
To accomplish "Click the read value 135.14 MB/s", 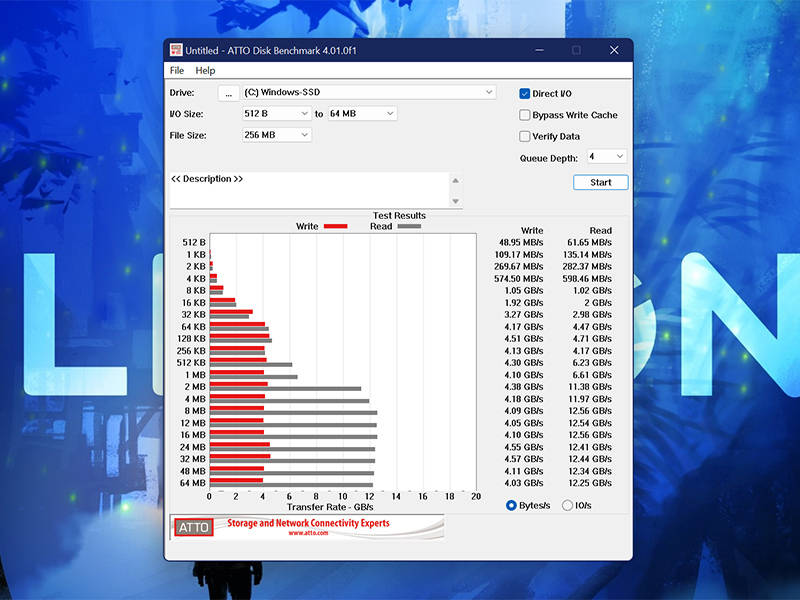I will (587, 255).
